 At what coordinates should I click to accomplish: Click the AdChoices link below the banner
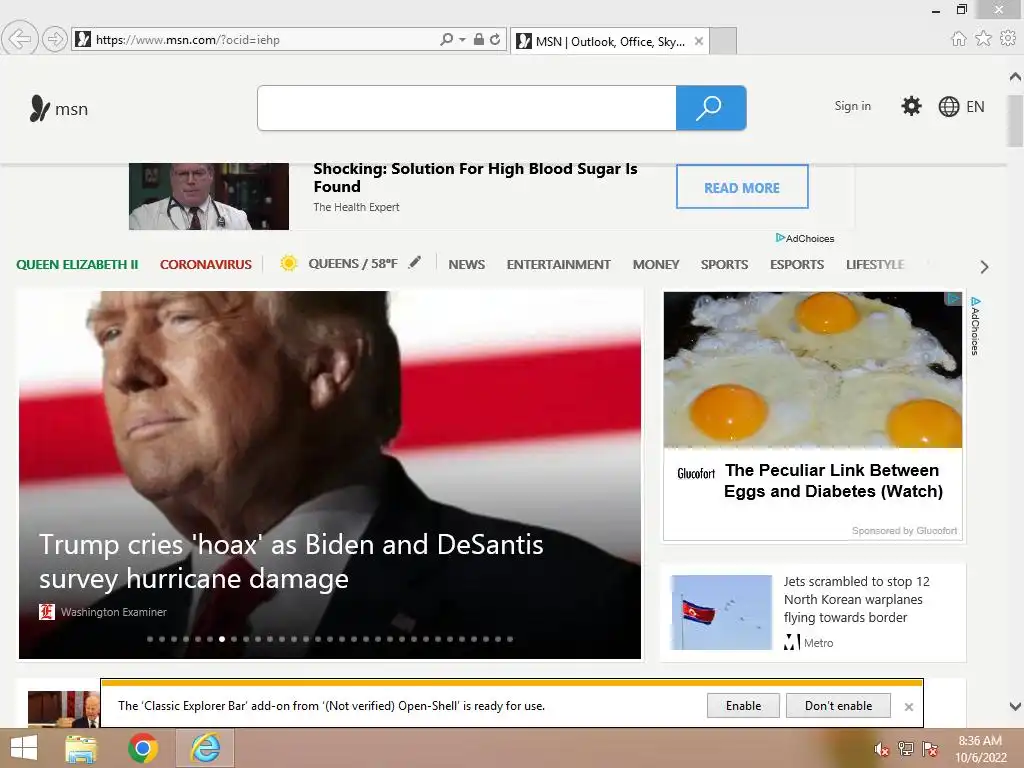[x=805, y=238]
